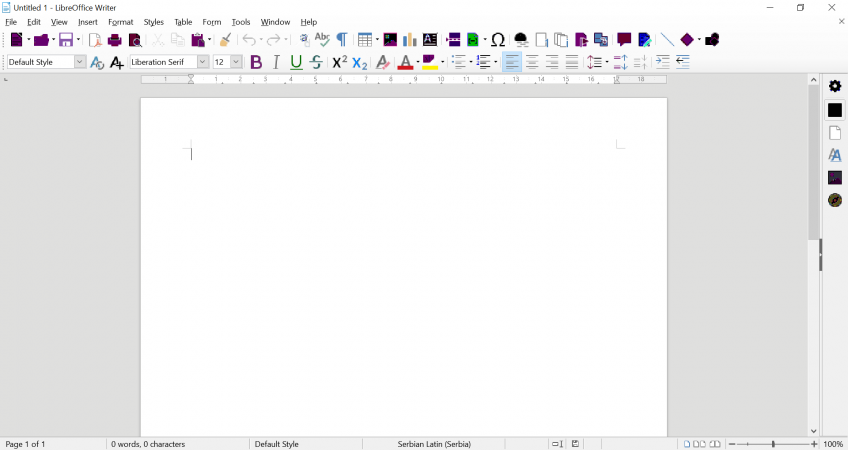This screenshot has height=450, width=848.
Task: Insert a page break
Action: [453, 39]
